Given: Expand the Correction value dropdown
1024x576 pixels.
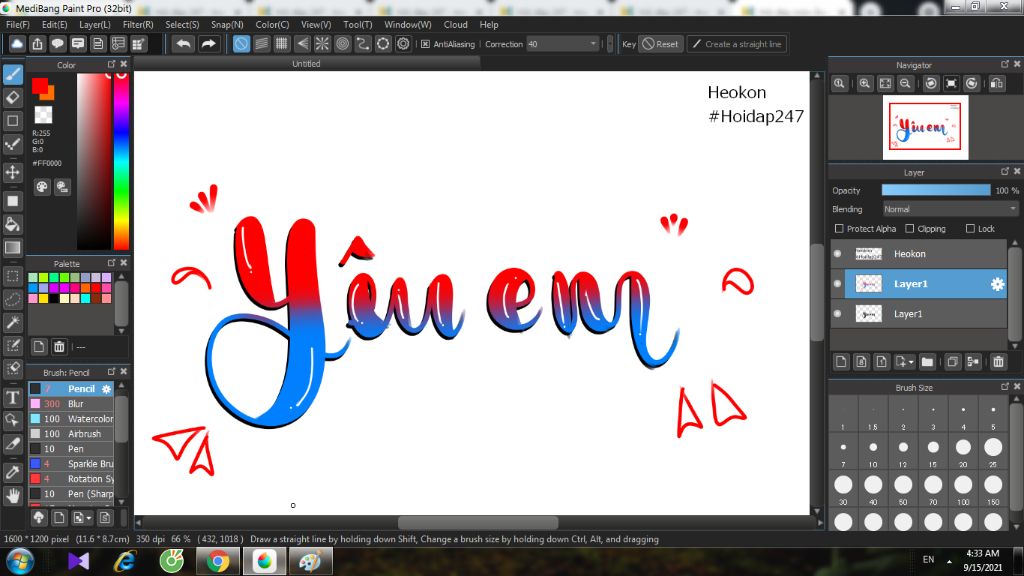Looking at the screenshot, I should pyautogui.click(x=594, y=44).
